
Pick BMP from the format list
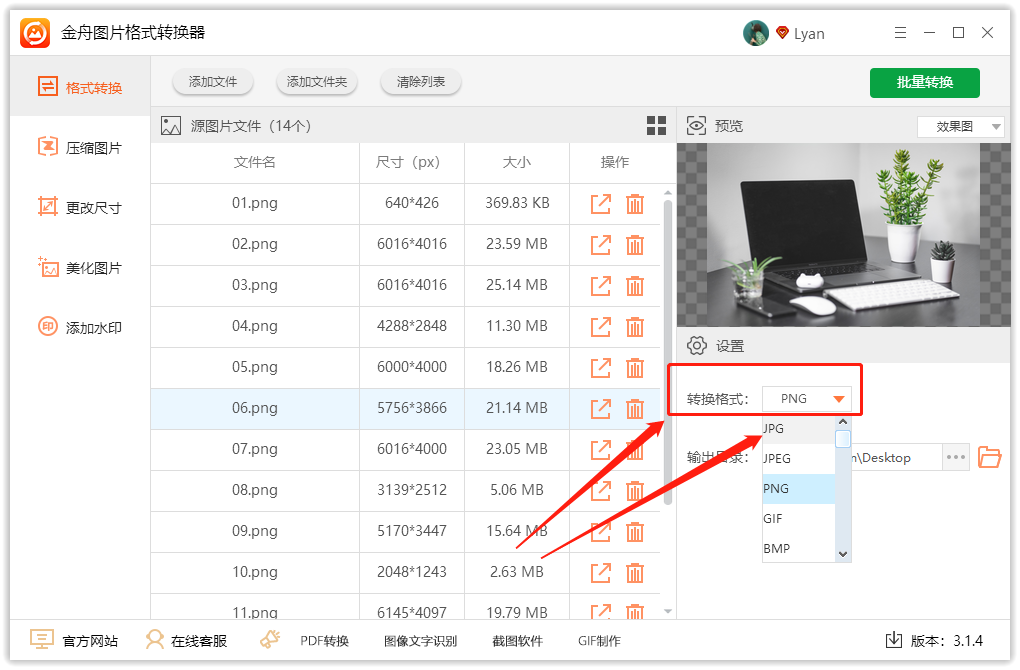point(799,548)
